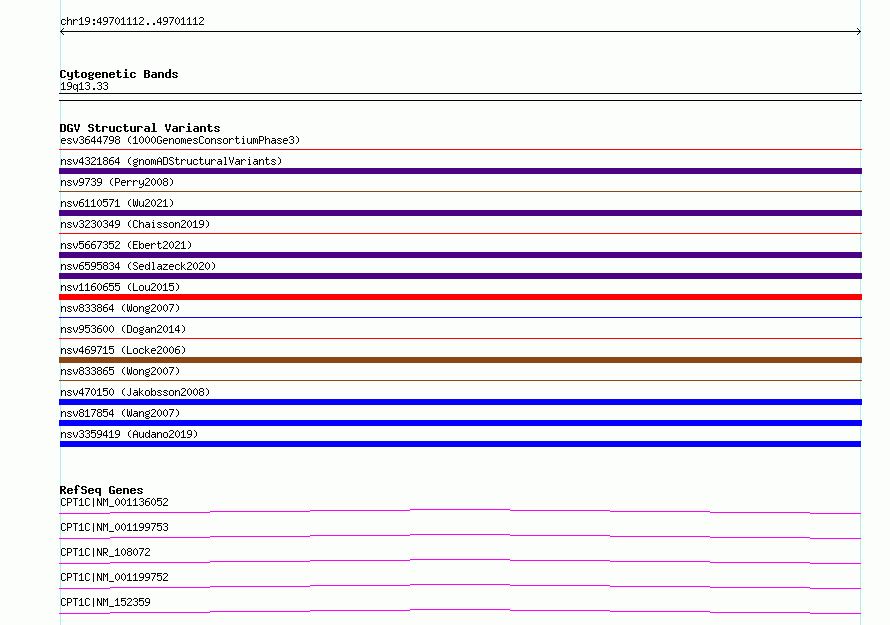Viewport: 890px width, 625px height.
Task: Click the blue bar under nsv817854
Action: click(460, 423)
